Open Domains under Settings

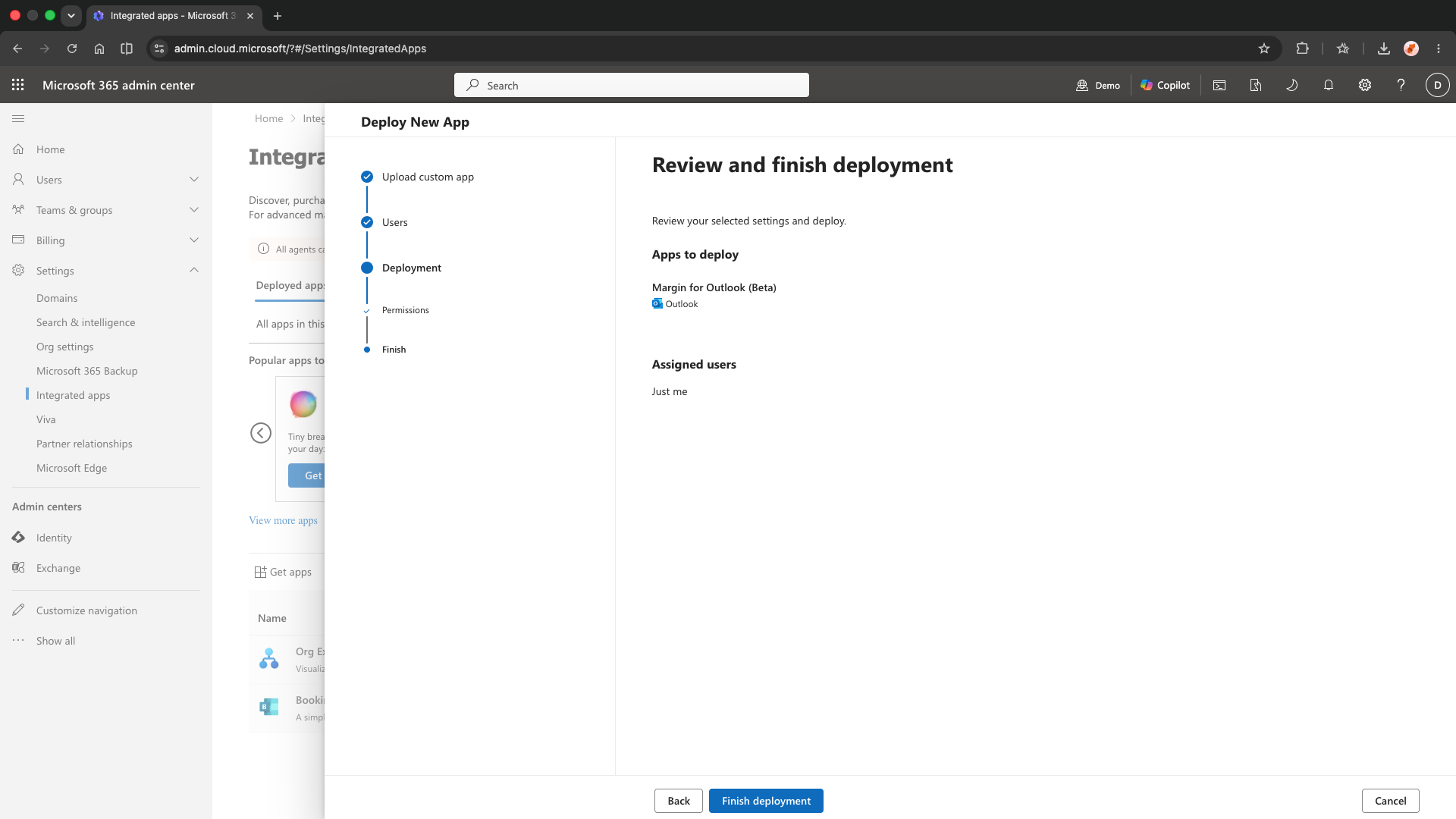click(57, 298)
